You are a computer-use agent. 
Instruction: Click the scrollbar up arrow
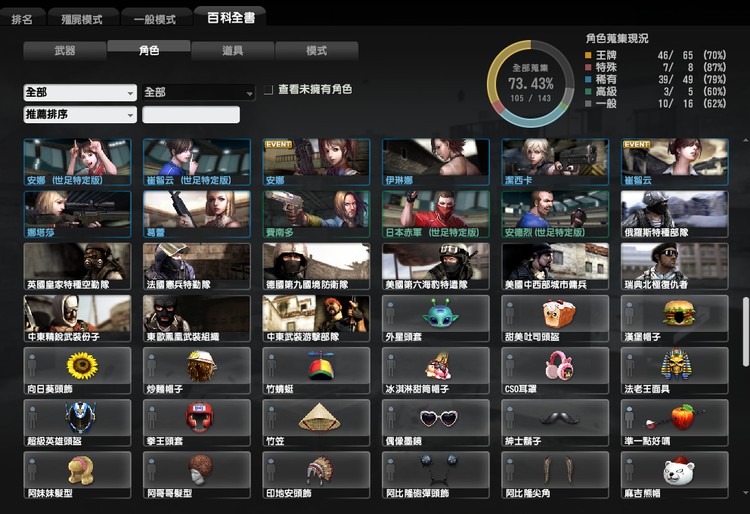(745, 141)
